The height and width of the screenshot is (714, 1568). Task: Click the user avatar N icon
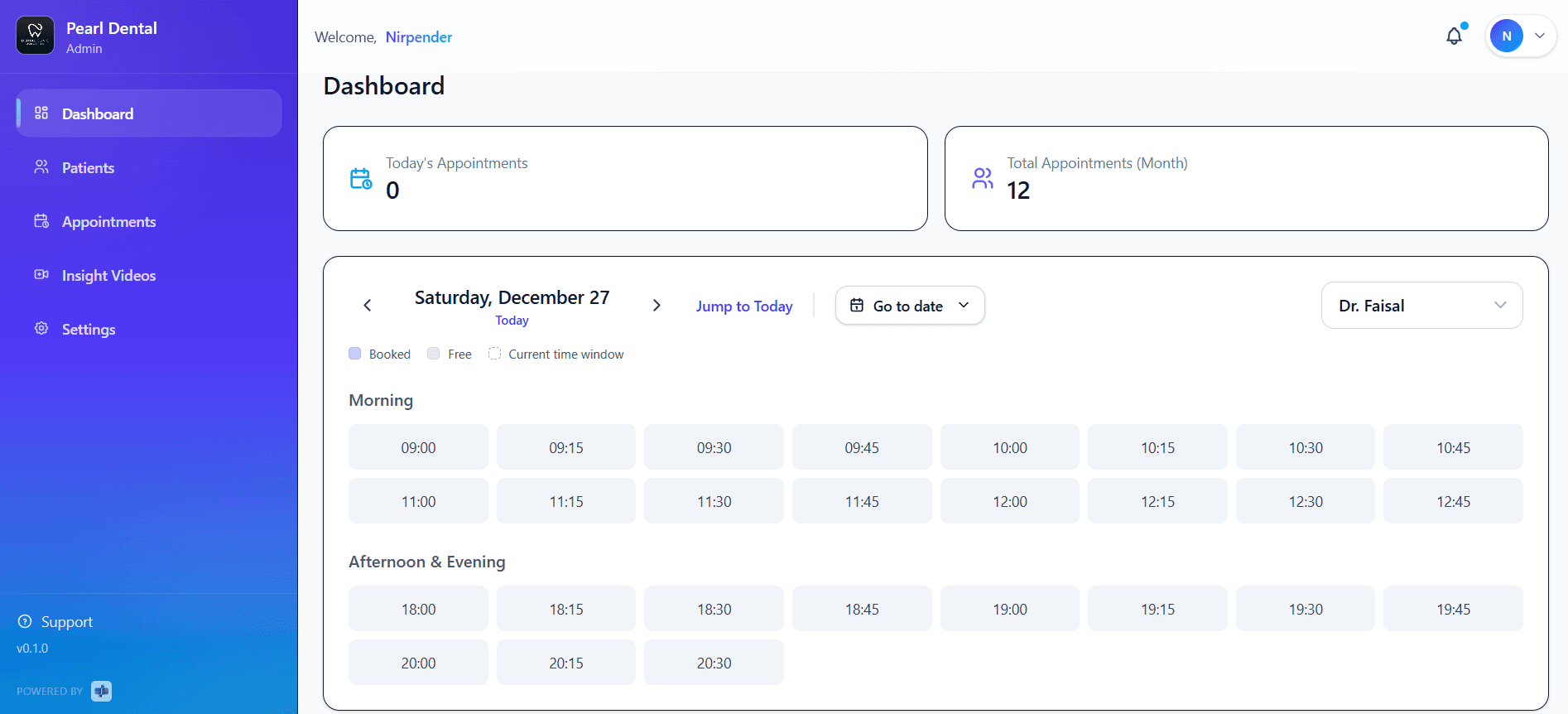(1506, 36)
